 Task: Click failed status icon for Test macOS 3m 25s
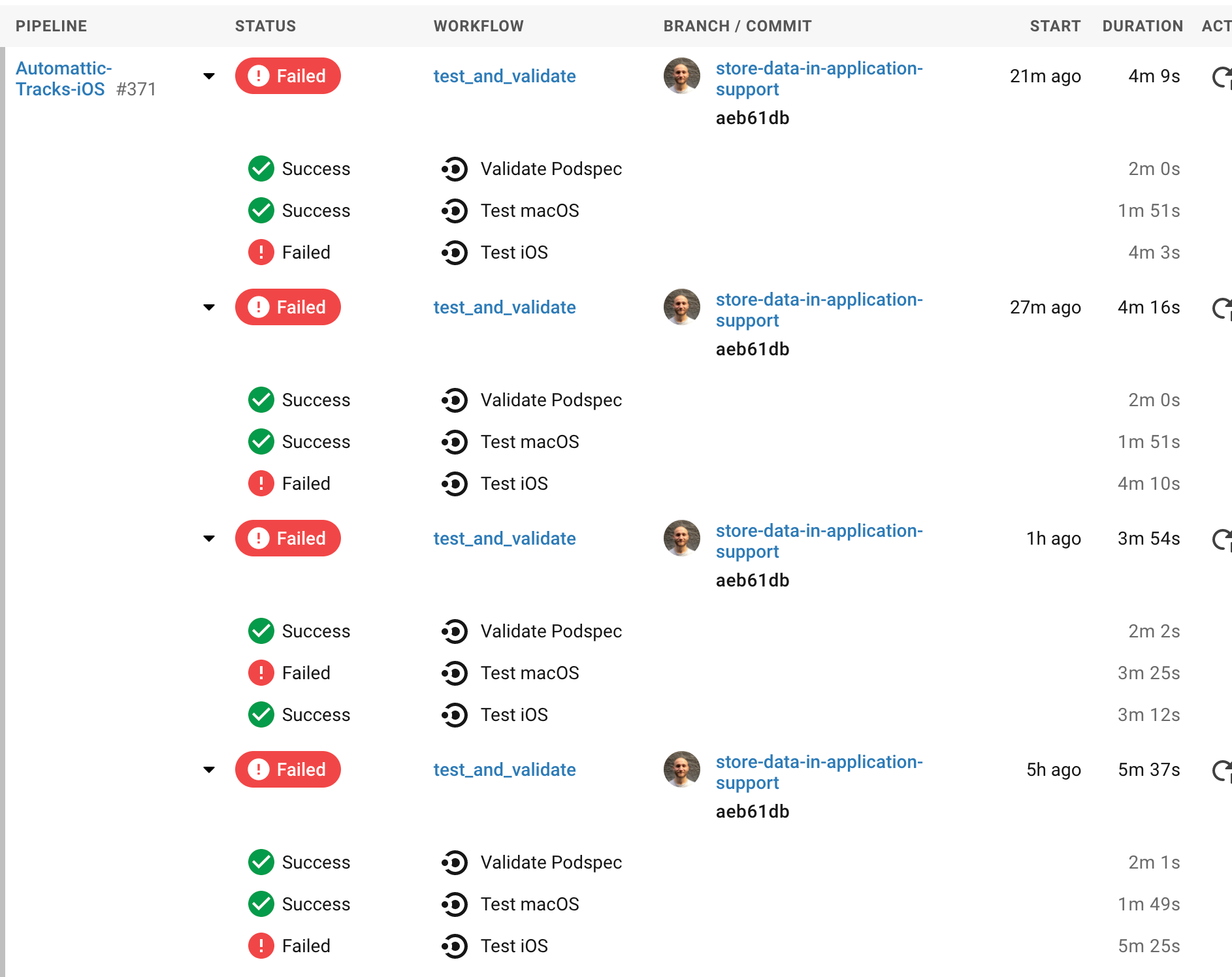[x=261, y=673]
